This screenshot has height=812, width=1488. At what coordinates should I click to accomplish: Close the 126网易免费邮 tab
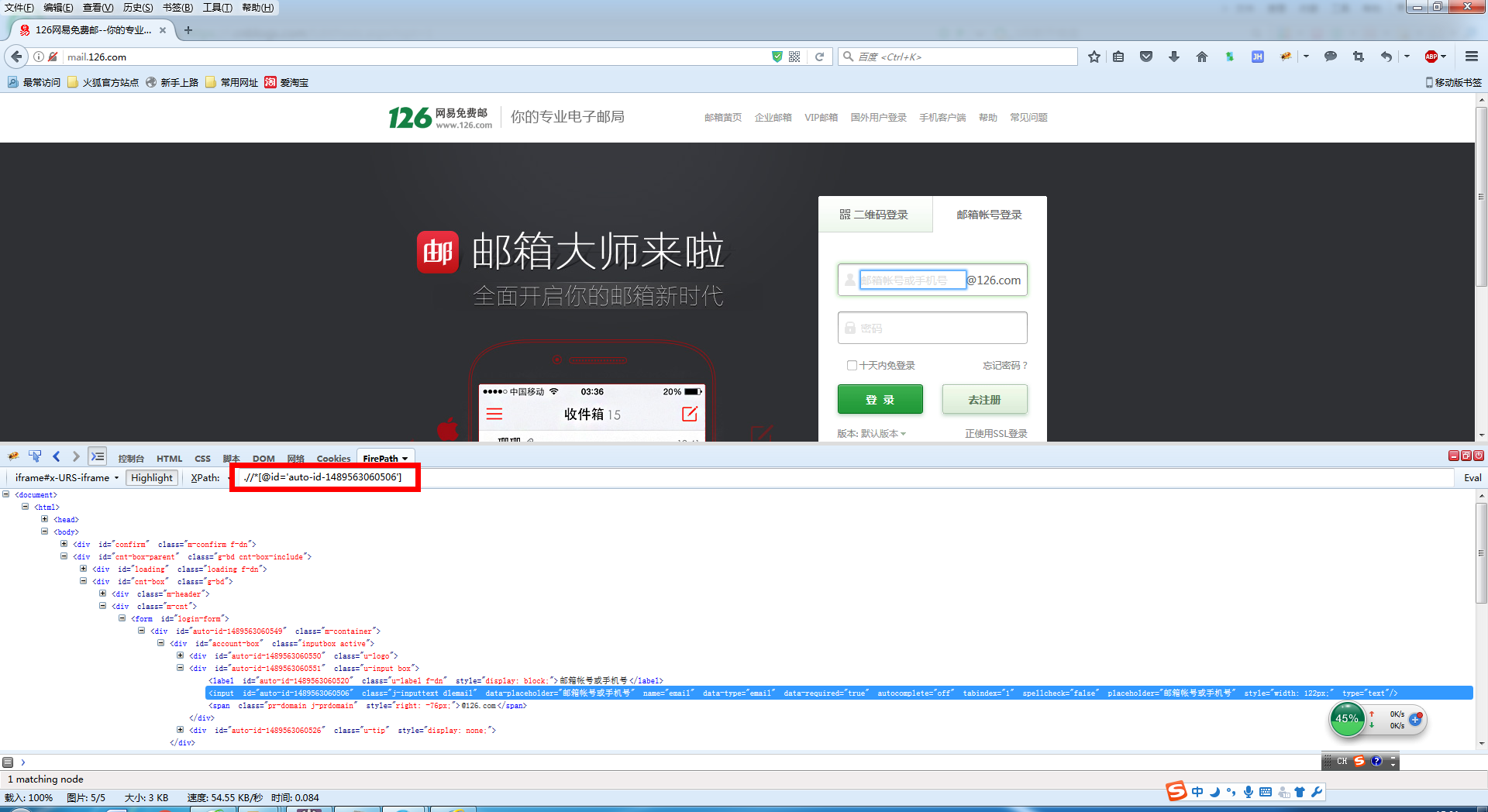(x=163, y=30)
